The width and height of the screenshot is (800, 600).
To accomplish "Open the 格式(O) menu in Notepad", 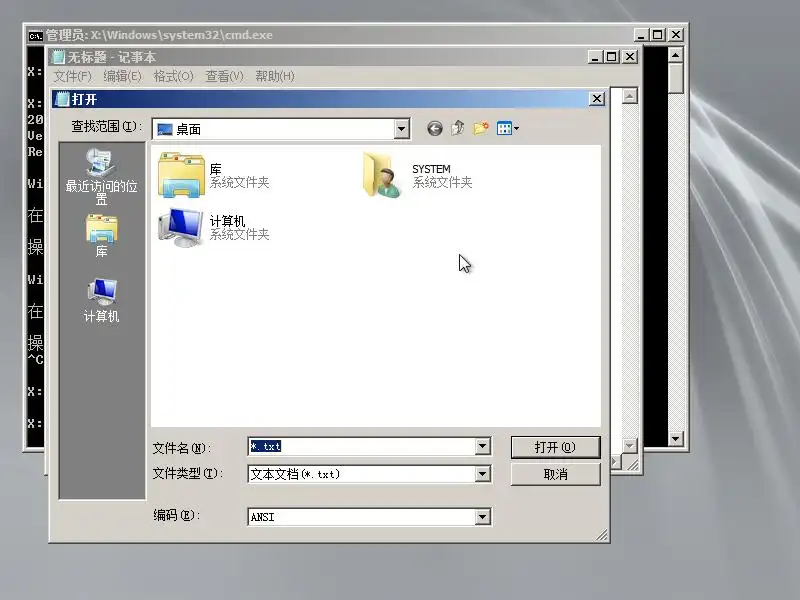I will [x=173, y=77].
